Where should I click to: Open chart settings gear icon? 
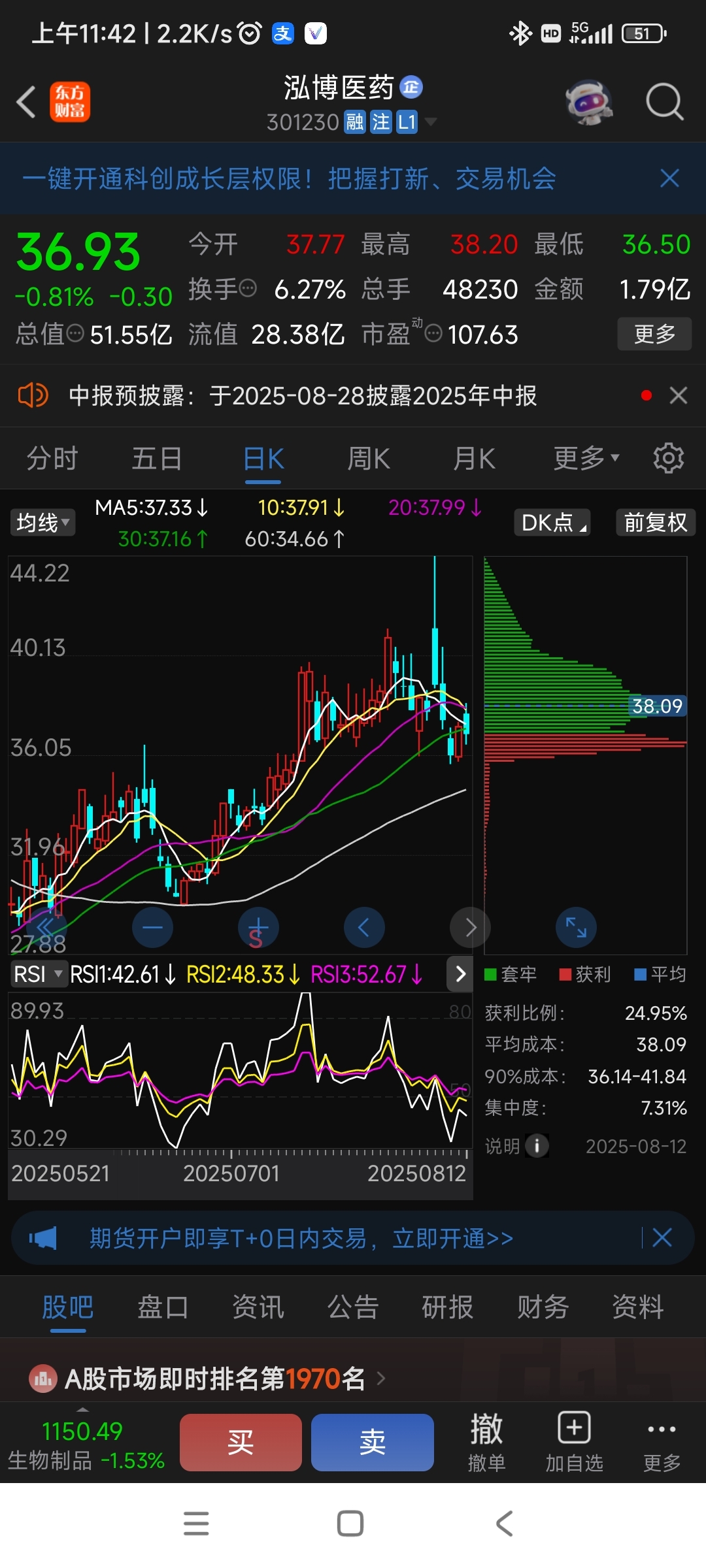(x=668, y=458)
